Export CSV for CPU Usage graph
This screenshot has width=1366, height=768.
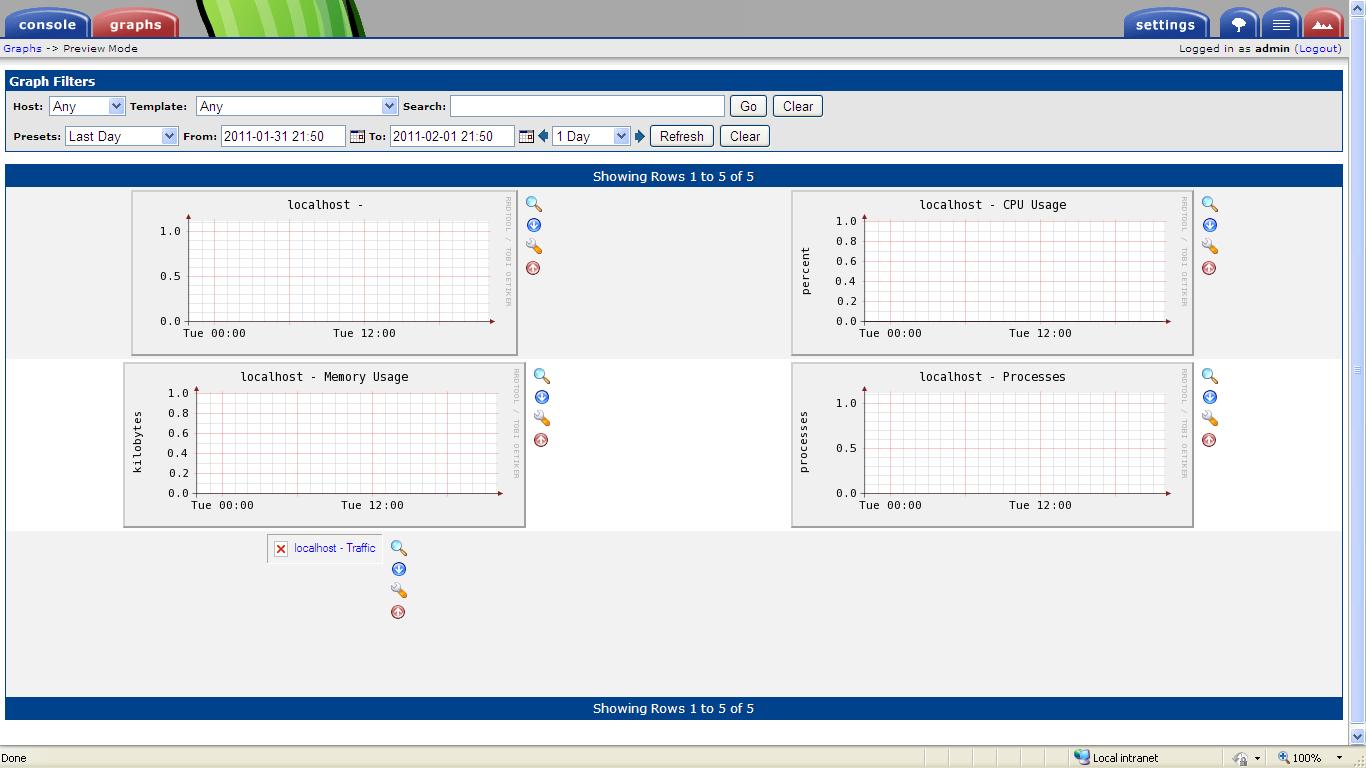pyautogui.click(x=1210, y=225)
